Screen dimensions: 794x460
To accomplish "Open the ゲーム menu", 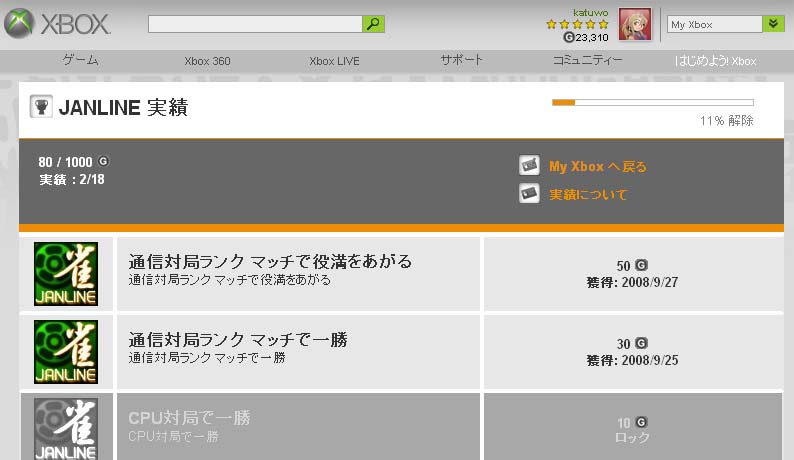I will point(81,60).
